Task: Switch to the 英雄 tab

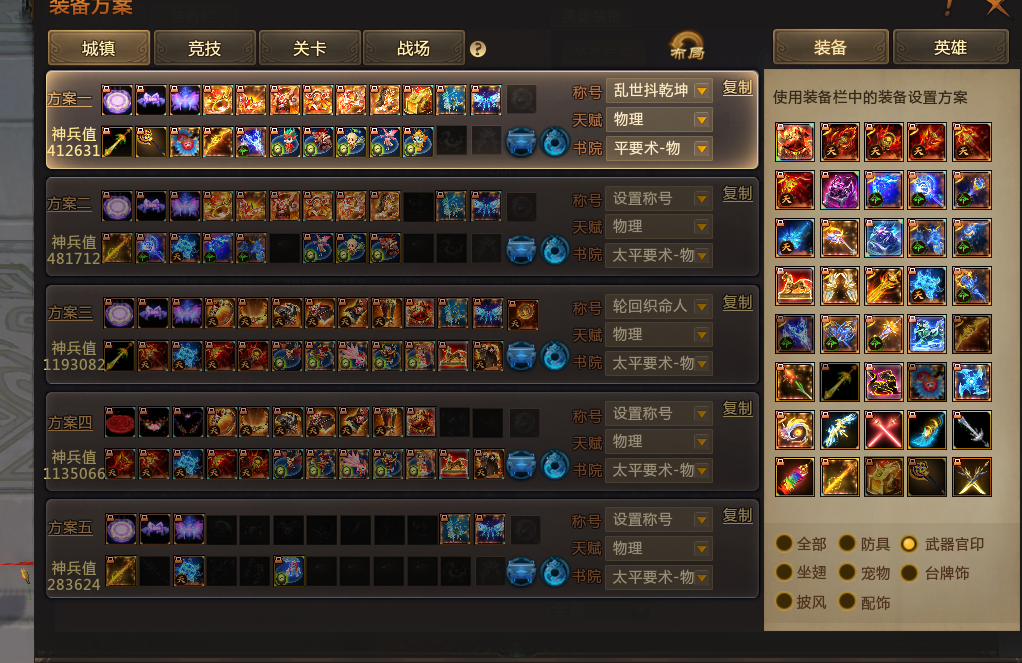Action: coord(950,48)
